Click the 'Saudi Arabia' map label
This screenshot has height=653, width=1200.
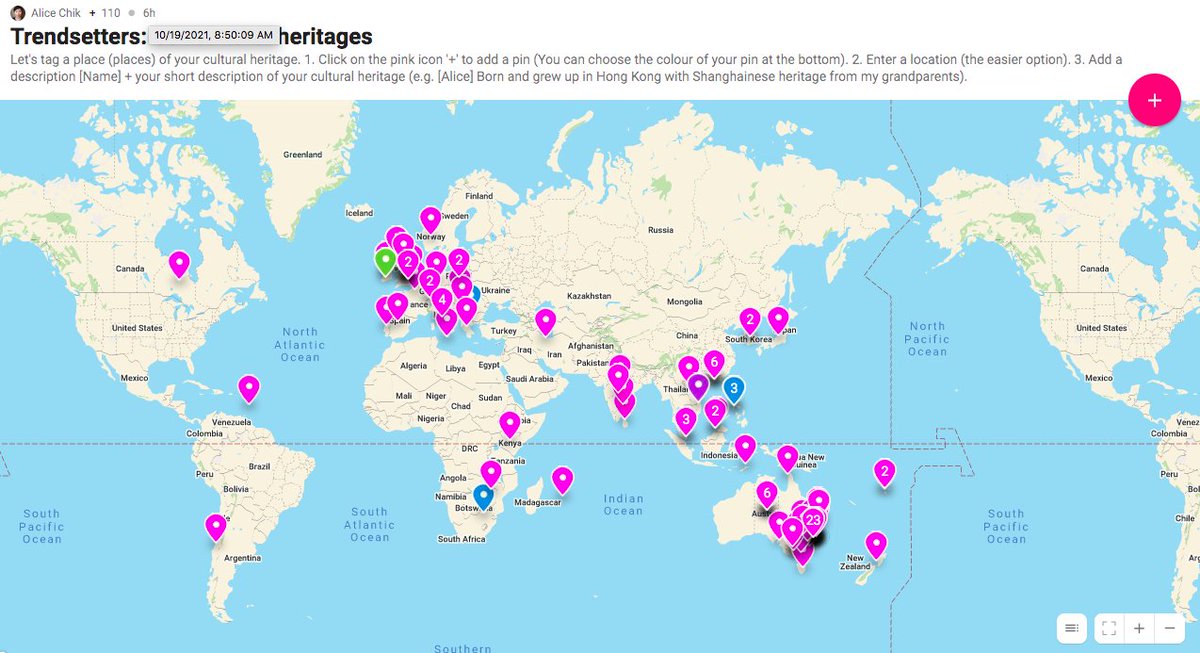pos(529,379)
